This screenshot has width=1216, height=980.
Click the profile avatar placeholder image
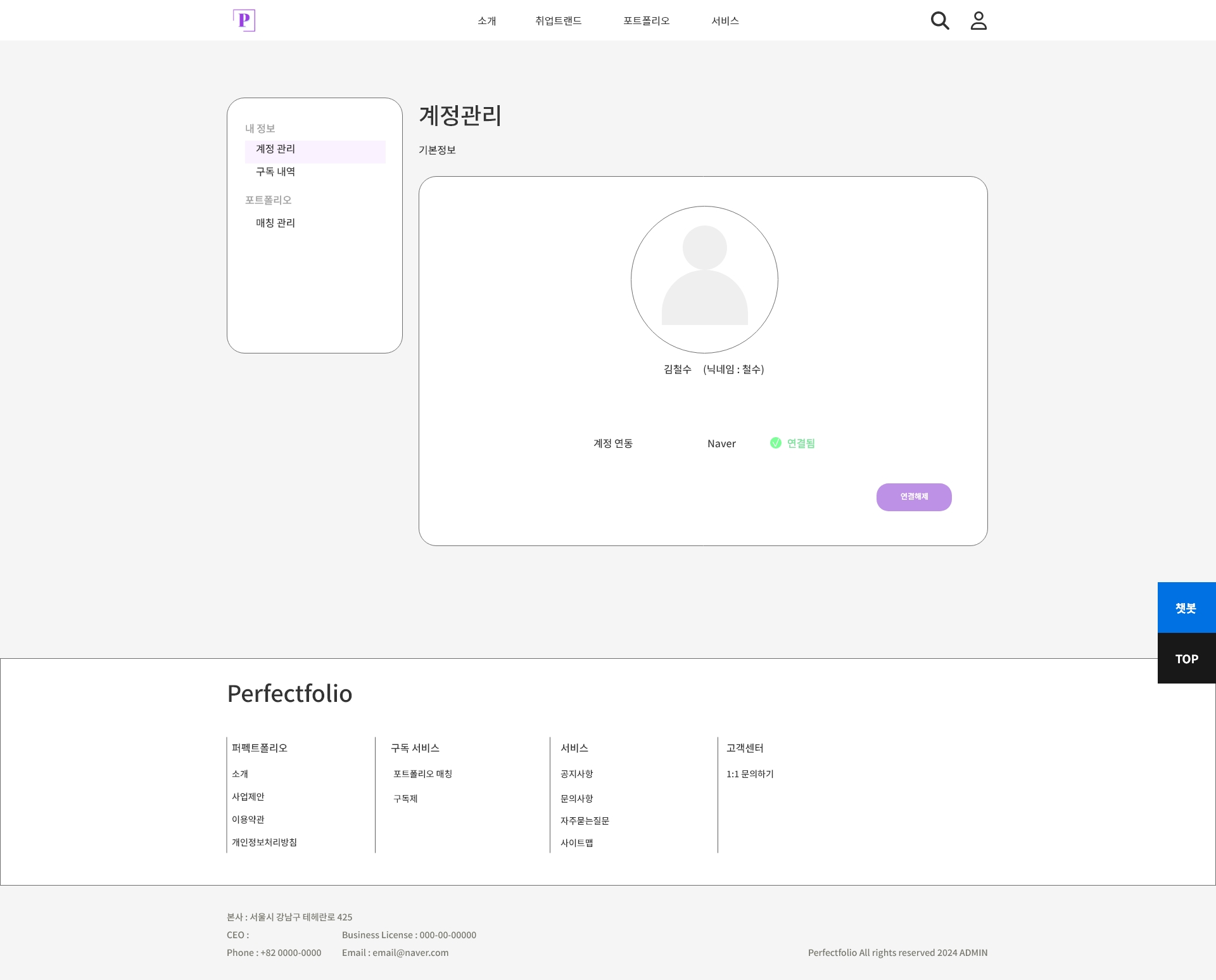click(x=704, y=279)
